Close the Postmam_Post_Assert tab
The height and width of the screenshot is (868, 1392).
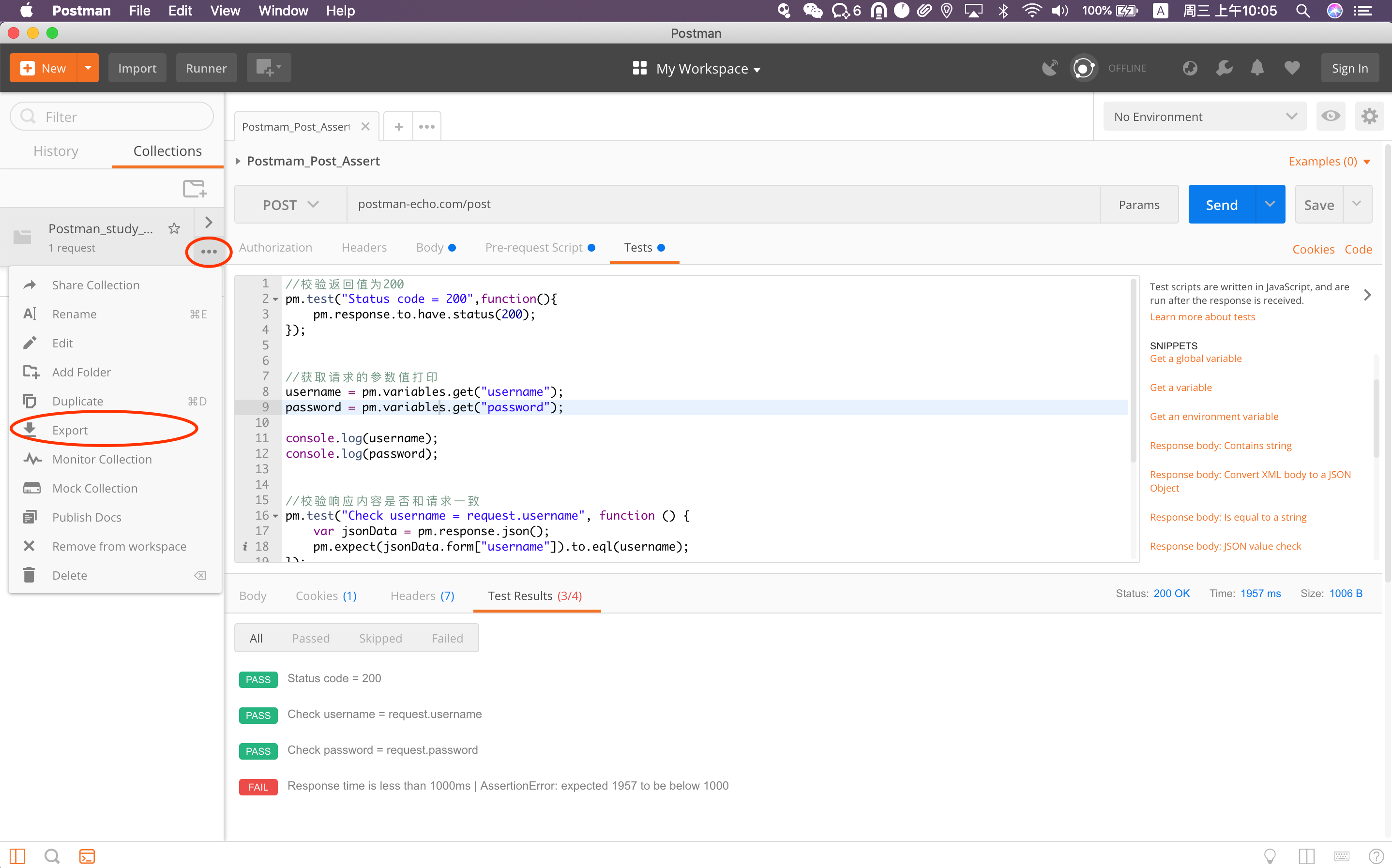365,126
